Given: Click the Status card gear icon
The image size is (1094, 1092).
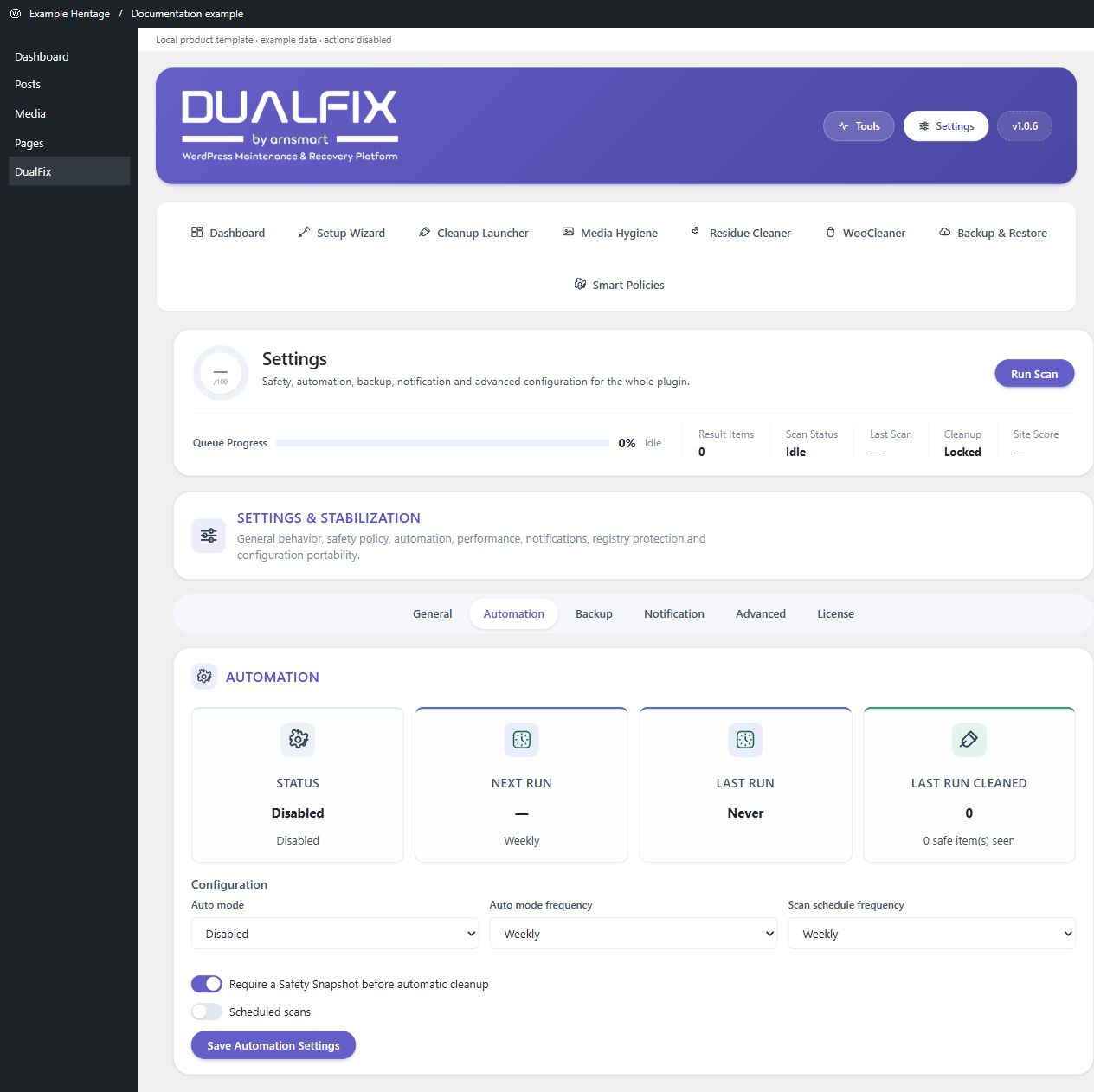Looking at the screenshot, I should 298,739.
